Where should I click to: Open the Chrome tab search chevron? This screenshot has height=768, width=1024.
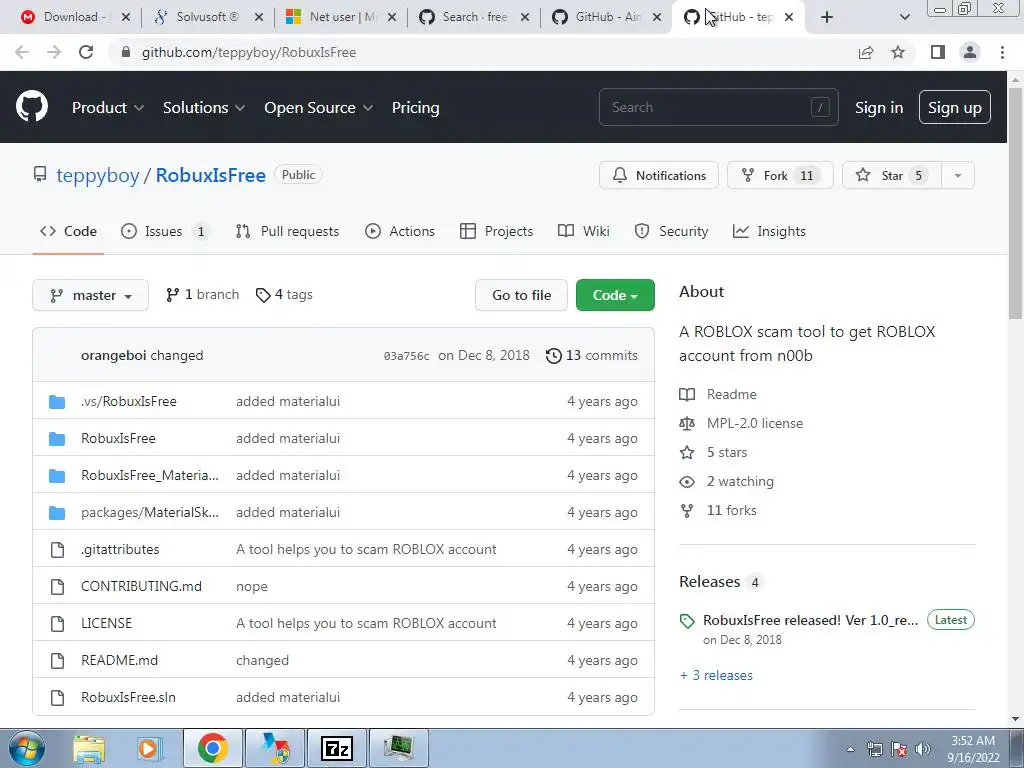pos(904,17)
